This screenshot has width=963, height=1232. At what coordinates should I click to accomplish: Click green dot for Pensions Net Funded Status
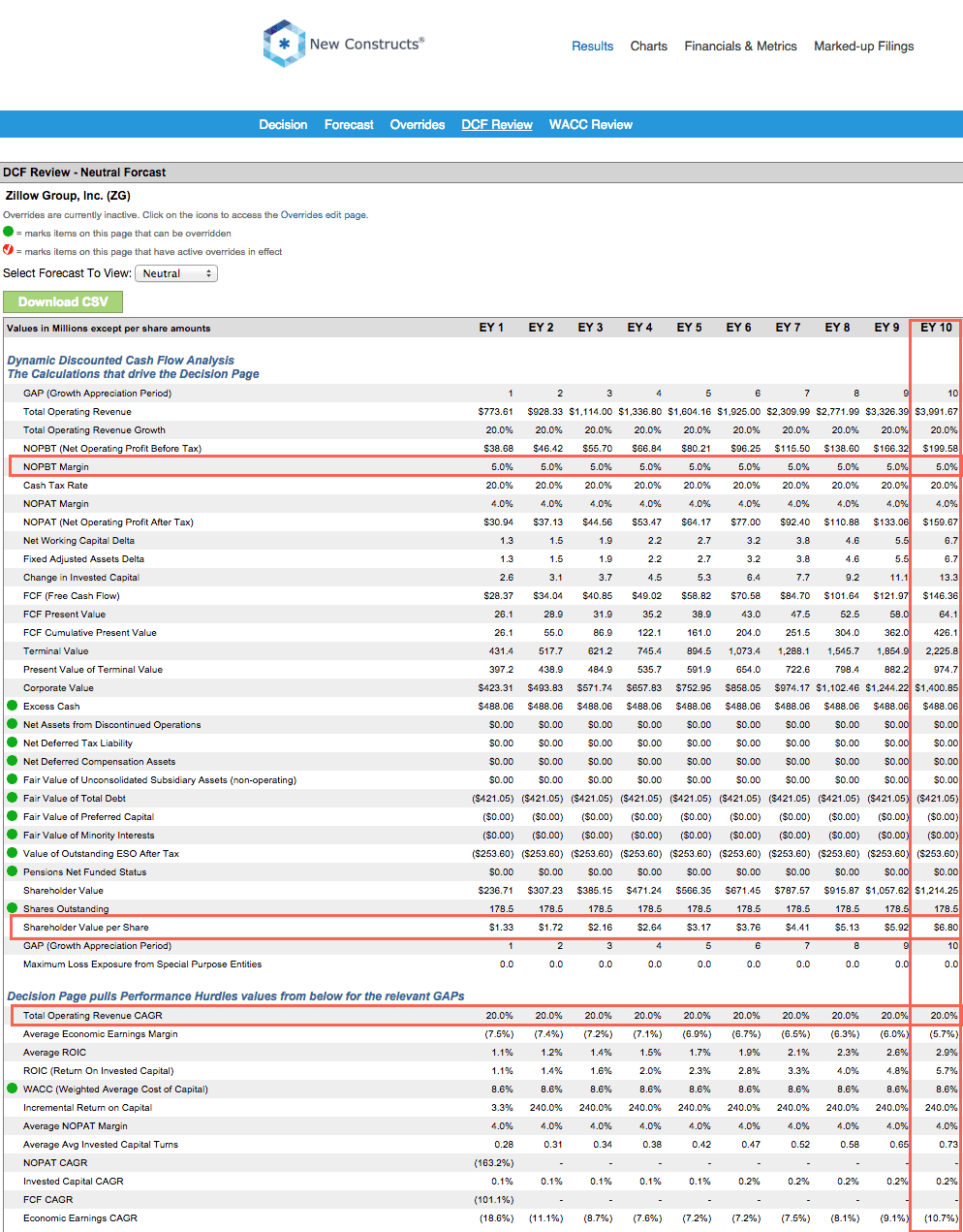point(13,871)
